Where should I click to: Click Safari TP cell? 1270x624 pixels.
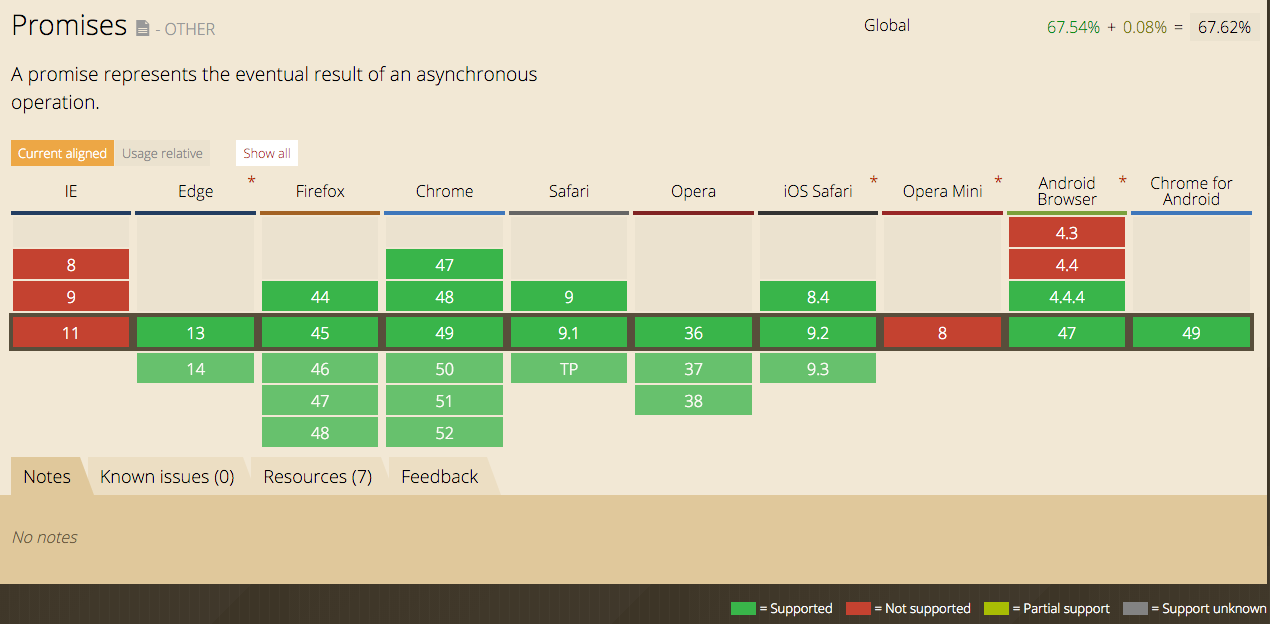click(569, 369)
